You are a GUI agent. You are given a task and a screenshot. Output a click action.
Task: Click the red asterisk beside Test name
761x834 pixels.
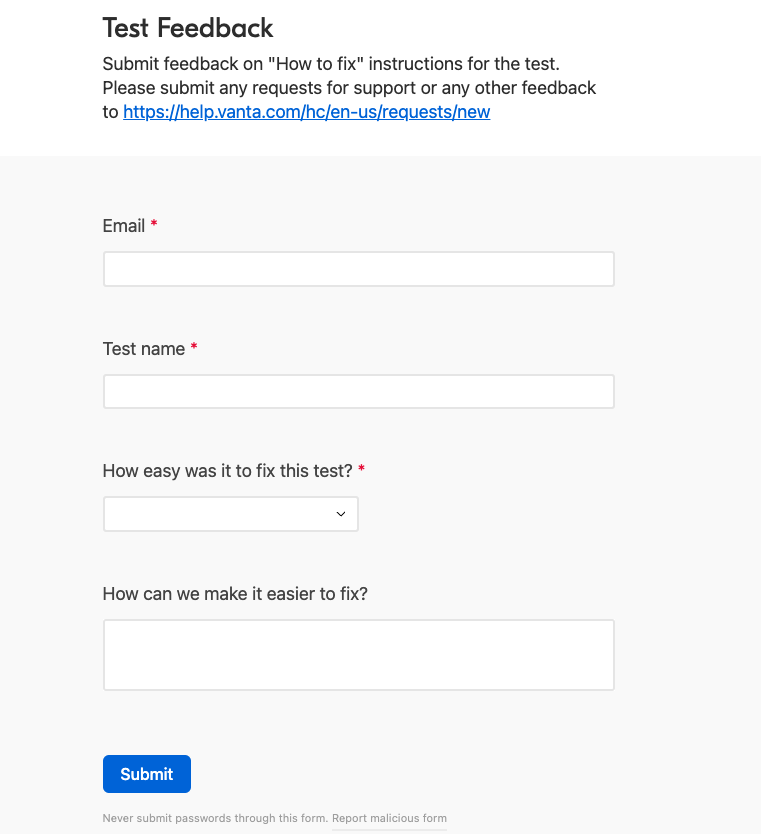(x=194, y=347)
